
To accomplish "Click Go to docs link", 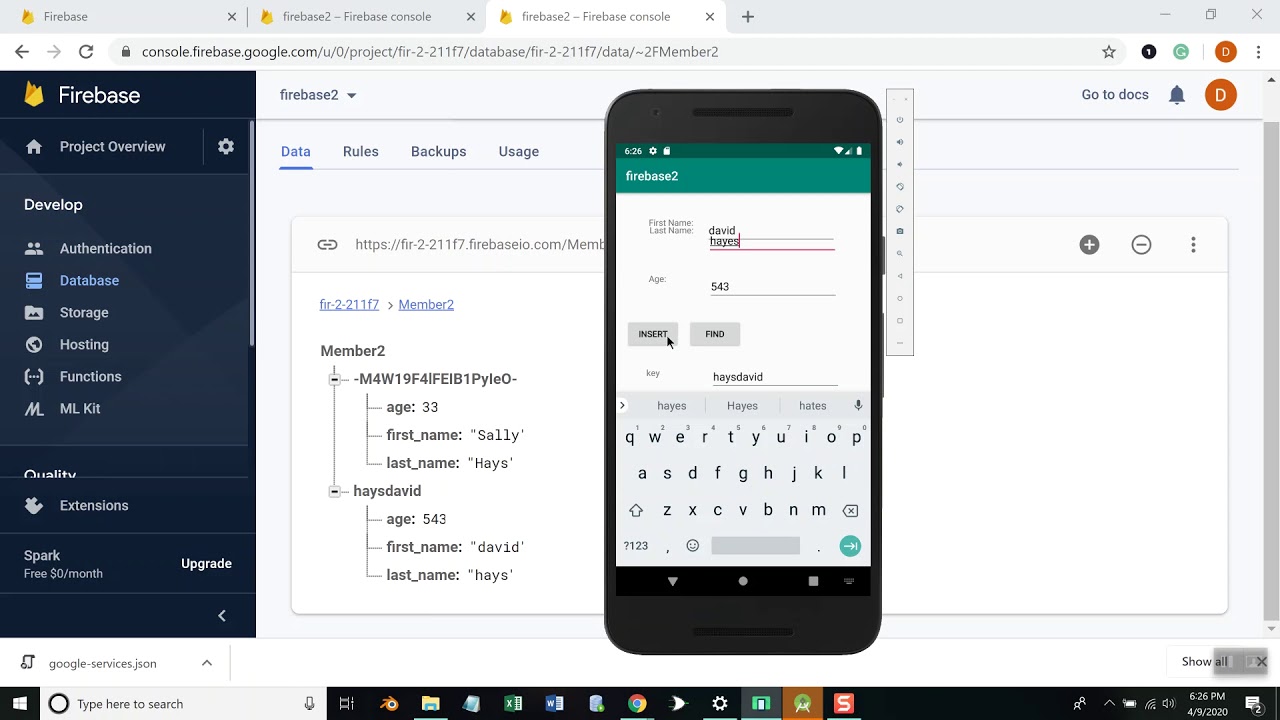I will coord(1115,95).
